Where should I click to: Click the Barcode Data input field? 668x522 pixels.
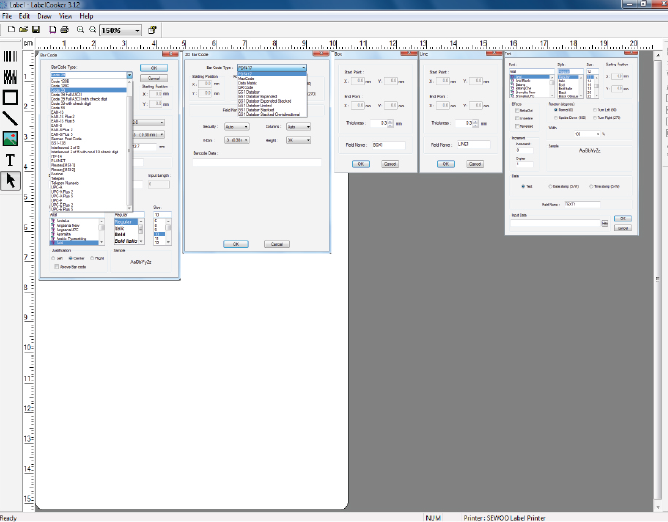pos(257,162)
